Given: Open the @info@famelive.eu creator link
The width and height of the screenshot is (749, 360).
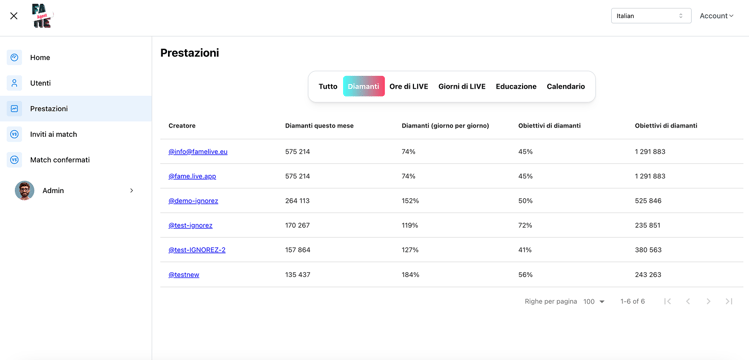Looking at the screenshot, I should [x=198, y=152].
